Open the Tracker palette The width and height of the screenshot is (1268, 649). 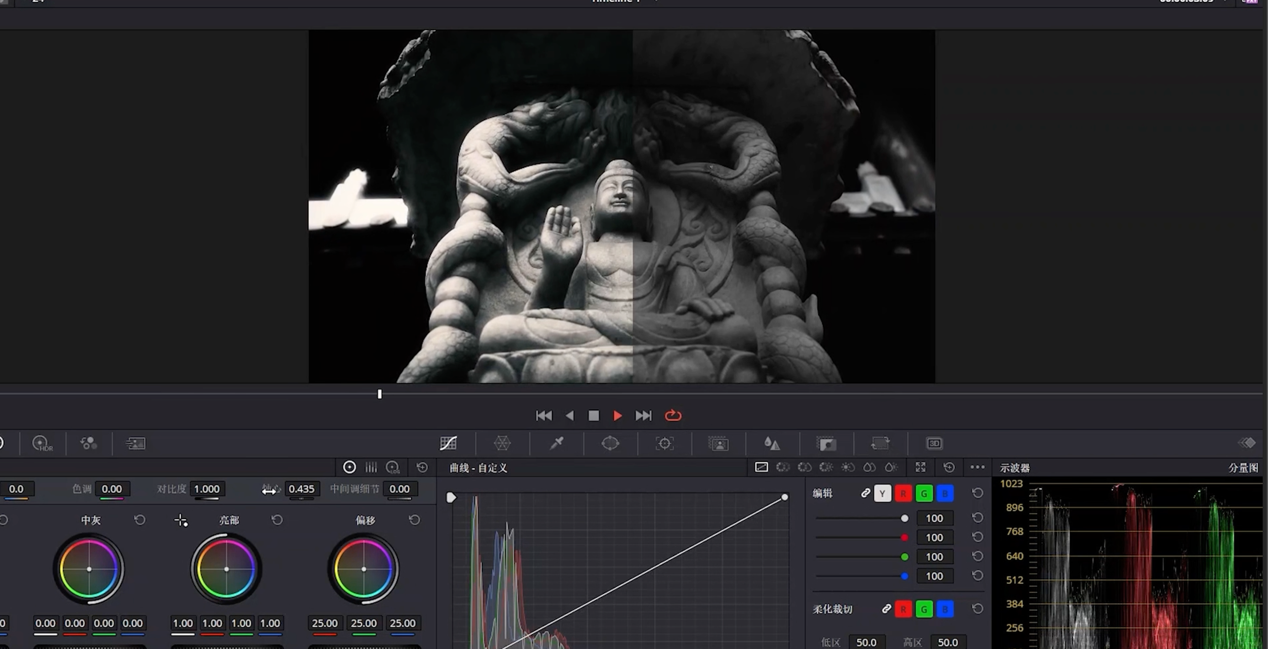pos(664,443)
